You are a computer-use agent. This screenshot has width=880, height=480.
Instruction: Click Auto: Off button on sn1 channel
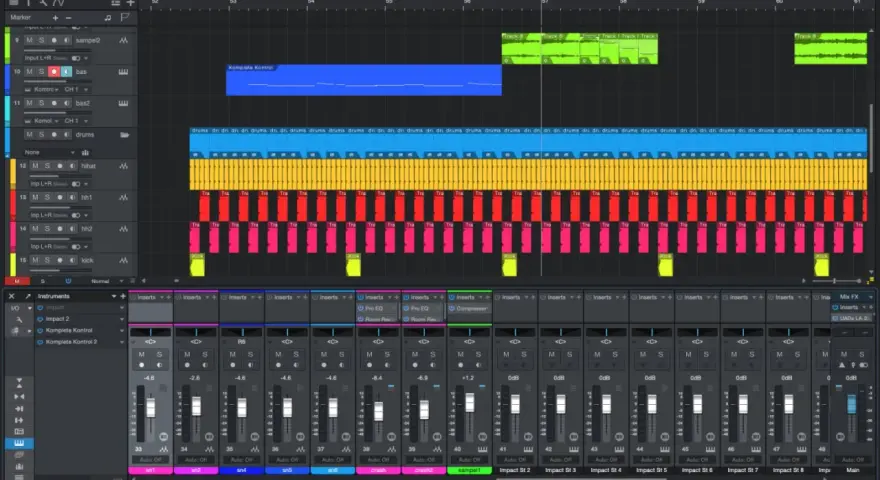(x=150, y=460)
